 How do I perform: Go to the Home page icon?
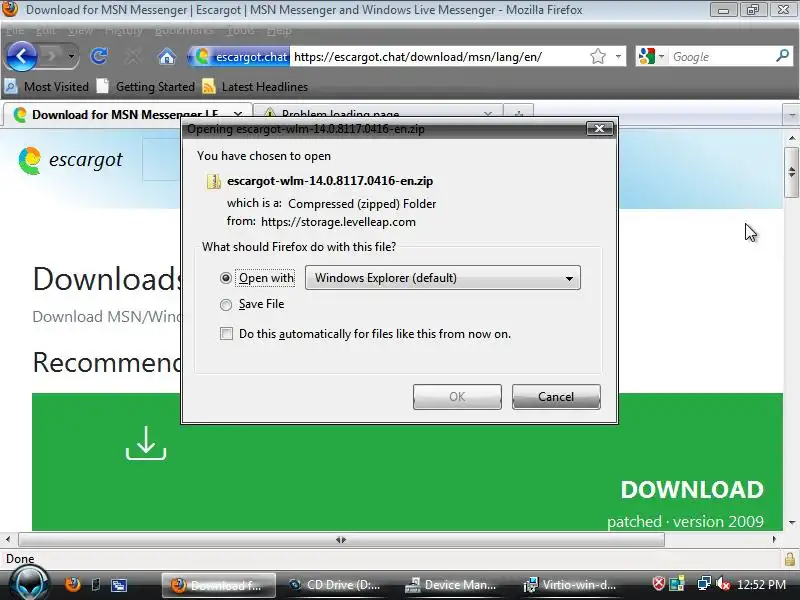point(166,56)
